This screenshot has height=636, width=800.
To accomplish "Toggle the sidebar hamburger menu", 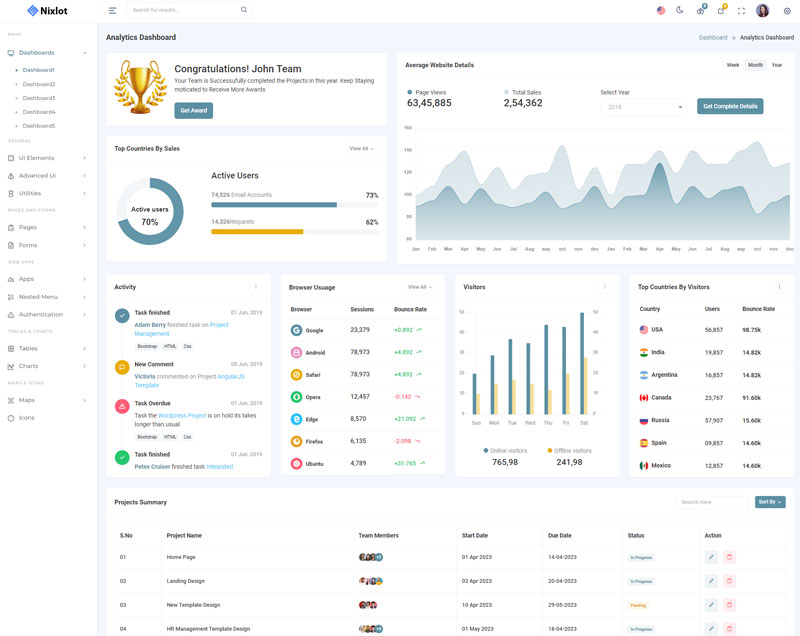I will [112, 10].
